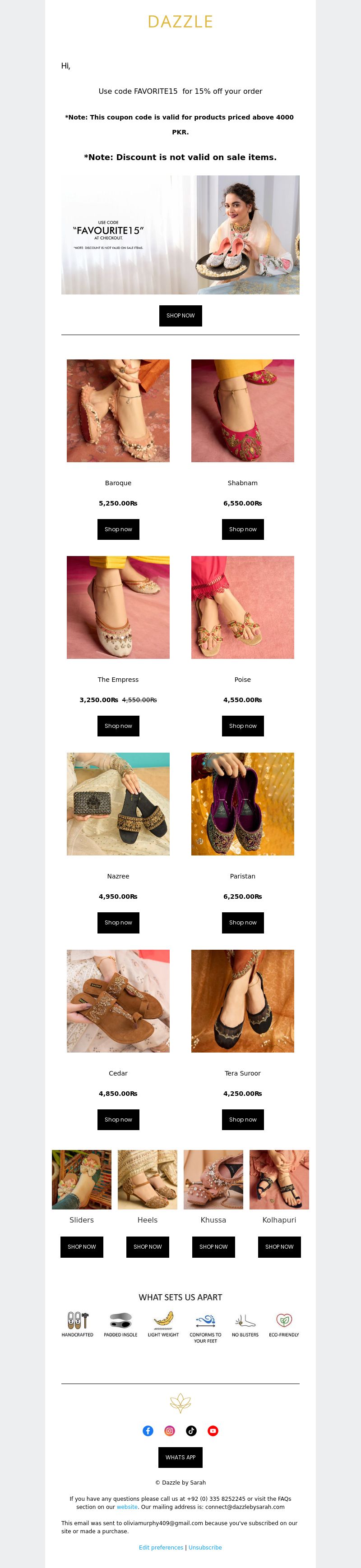
Task: Shop now for Baroque shoes
Action: point(118,529)
